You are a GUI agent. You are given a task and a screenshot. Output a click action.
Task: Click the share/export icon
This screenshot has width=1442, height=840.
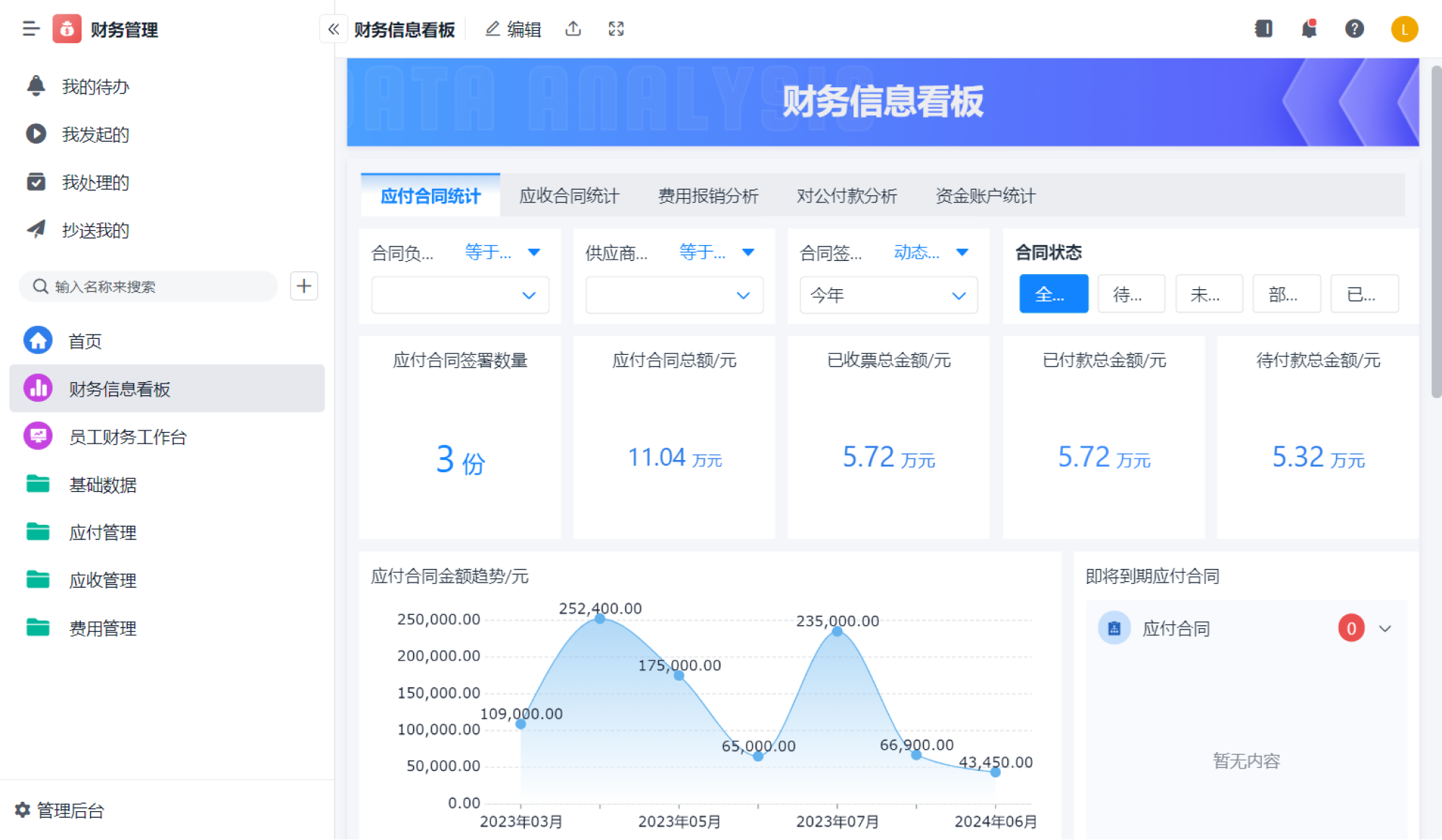coord(573,29)
